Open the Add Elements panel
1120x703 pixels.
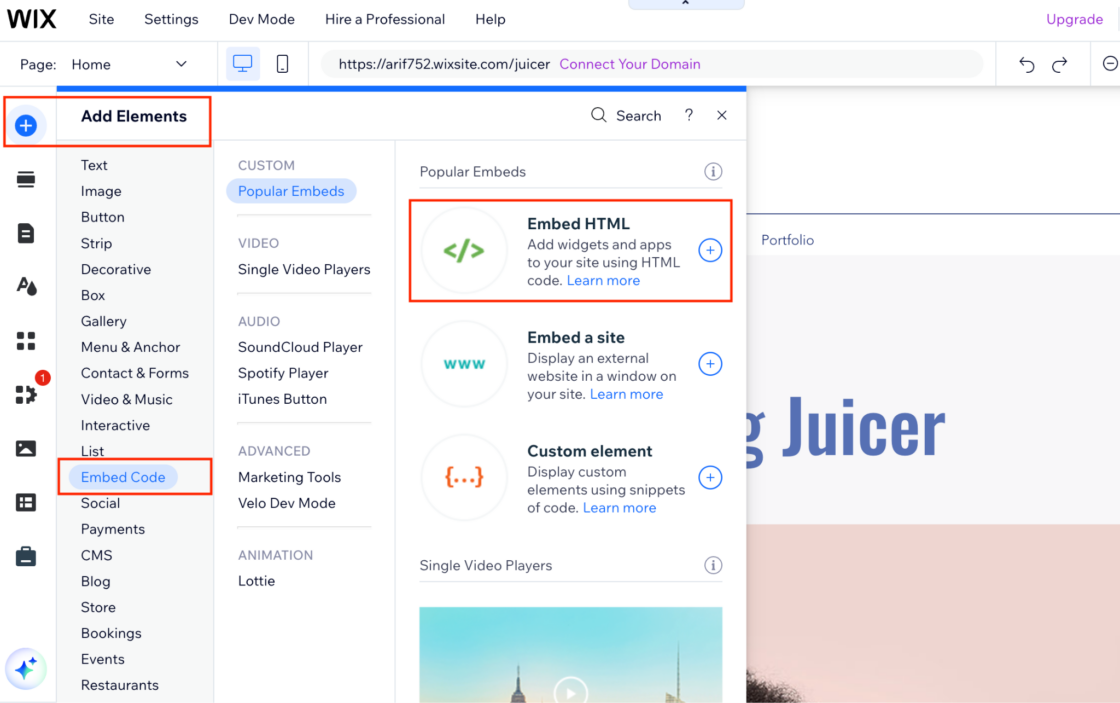click(27, 124)
